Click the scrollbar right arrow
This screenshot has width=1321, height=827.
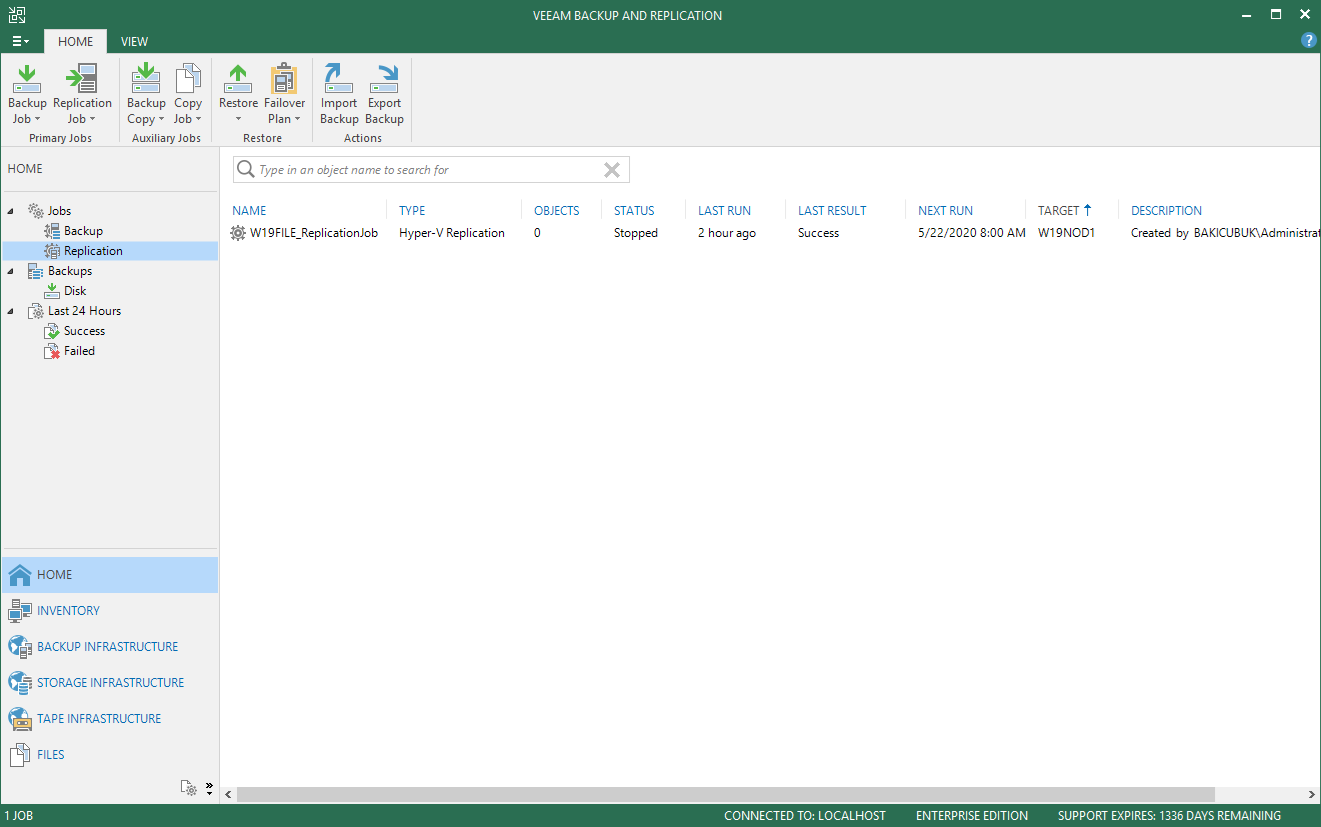(x=1312, y=795)
